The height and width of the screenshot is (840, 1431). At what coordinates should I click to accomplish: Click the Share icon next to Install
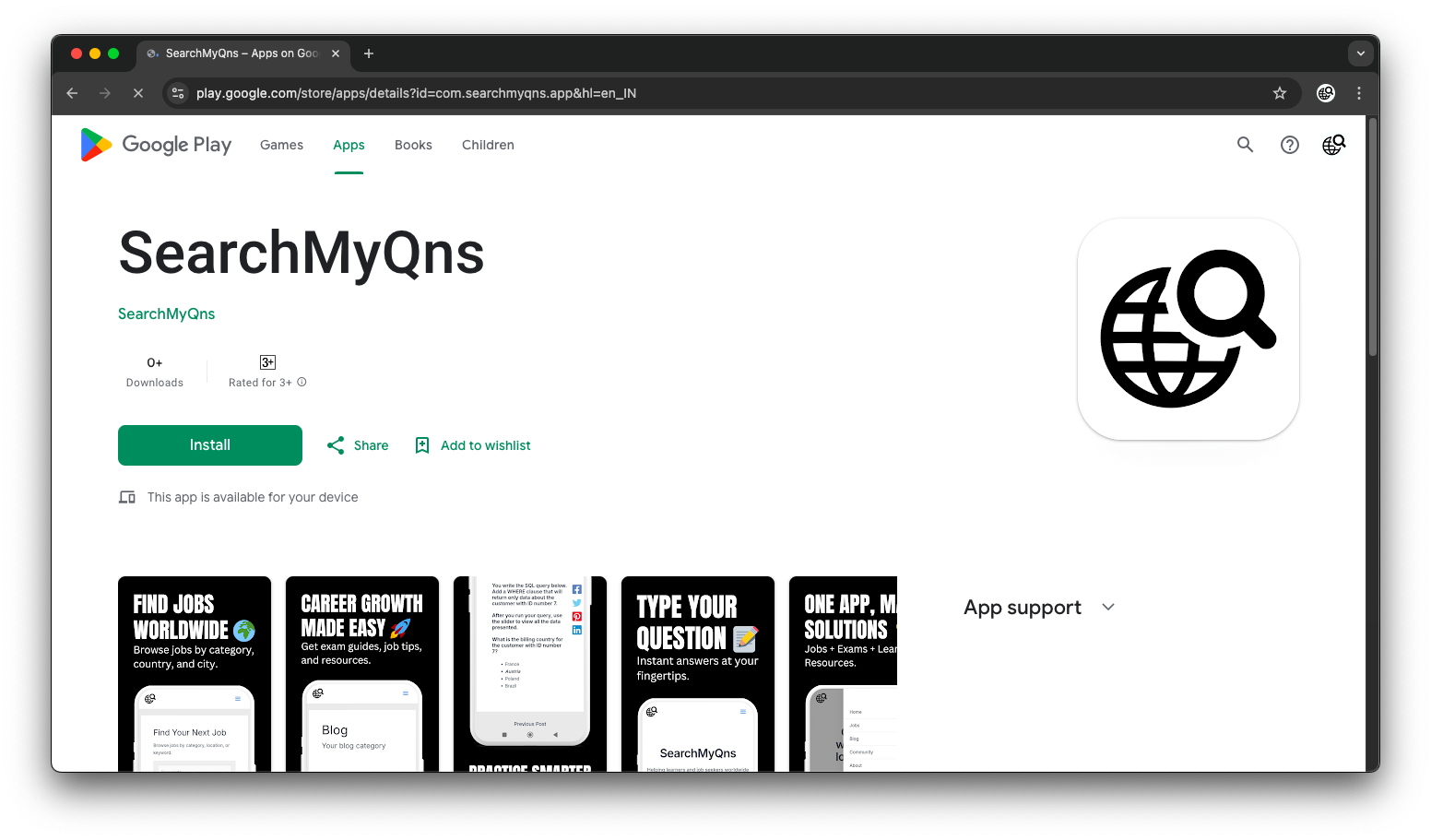pyautogui.click(x=336, y=445)
